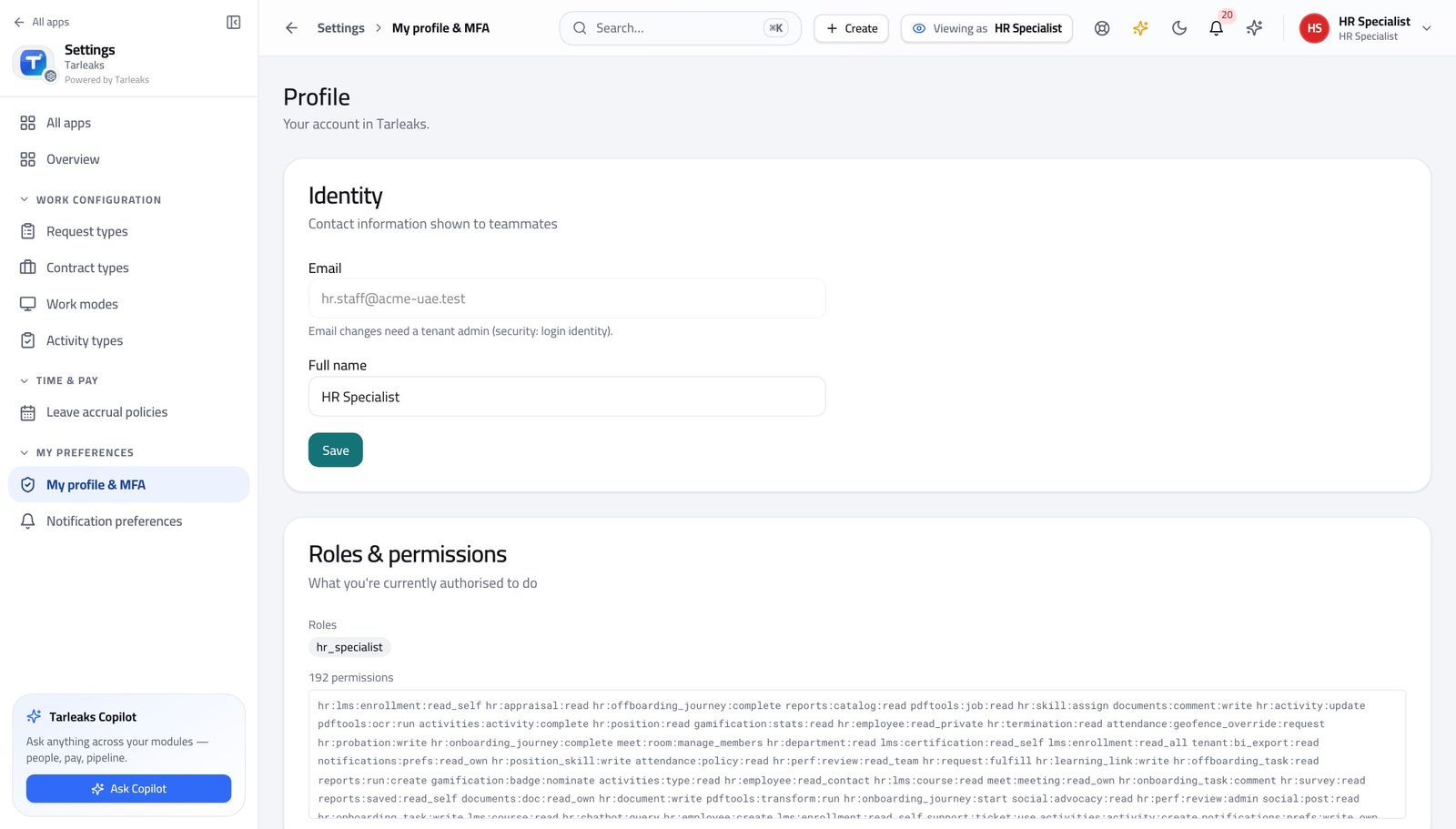Focus the top Search box
This screenshot has width=1456, height=829.
(x=681, y=28)
